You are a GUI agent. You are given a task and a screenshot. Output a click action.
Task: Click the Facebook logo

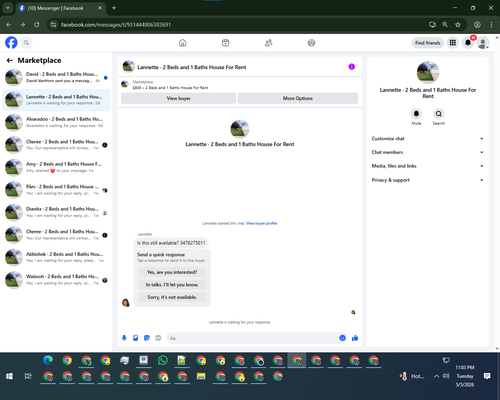click(x=11, y=43)
